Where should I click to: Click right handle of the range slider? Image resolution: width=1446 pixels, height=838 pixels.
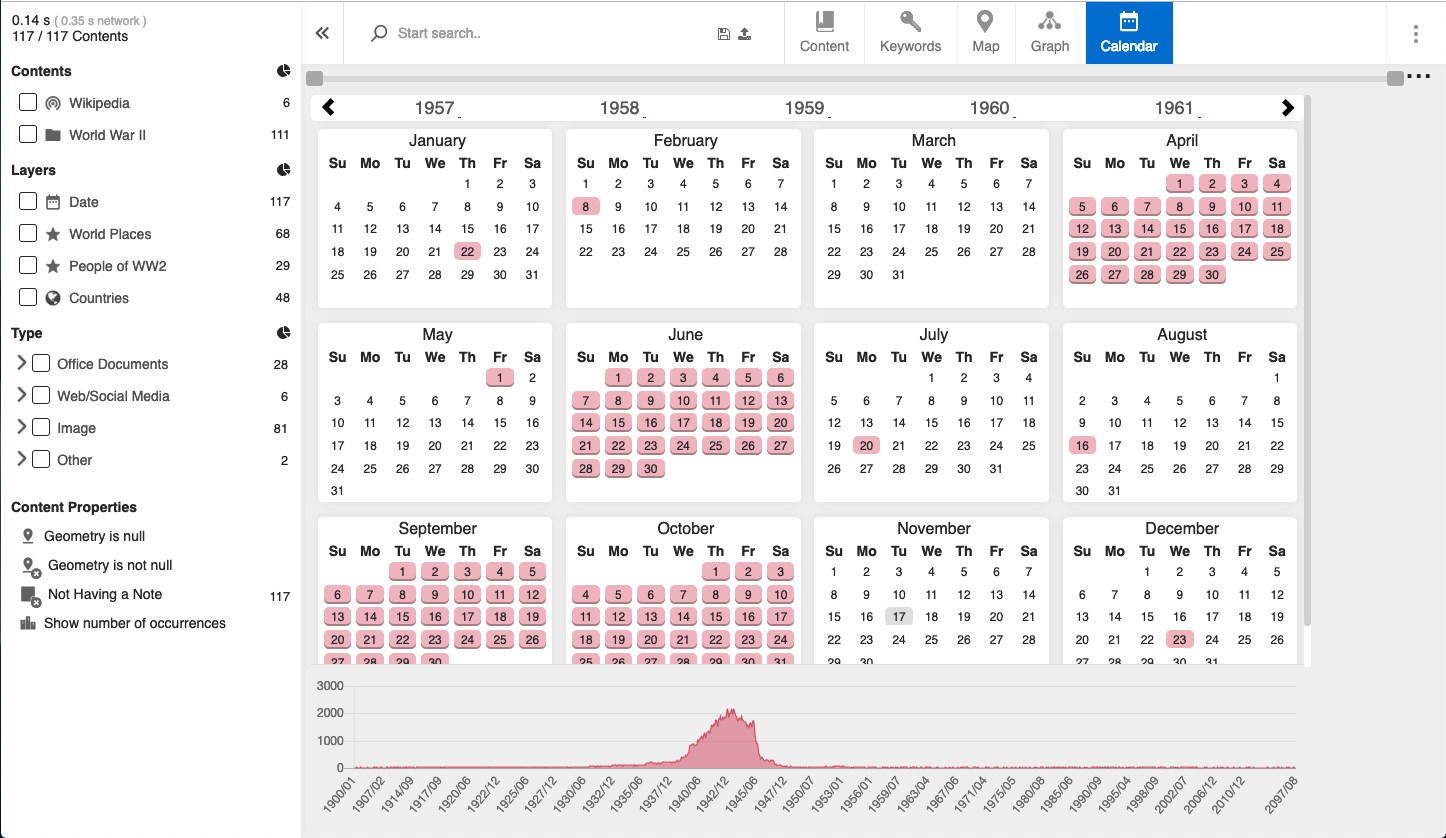tap(1395, 78)
